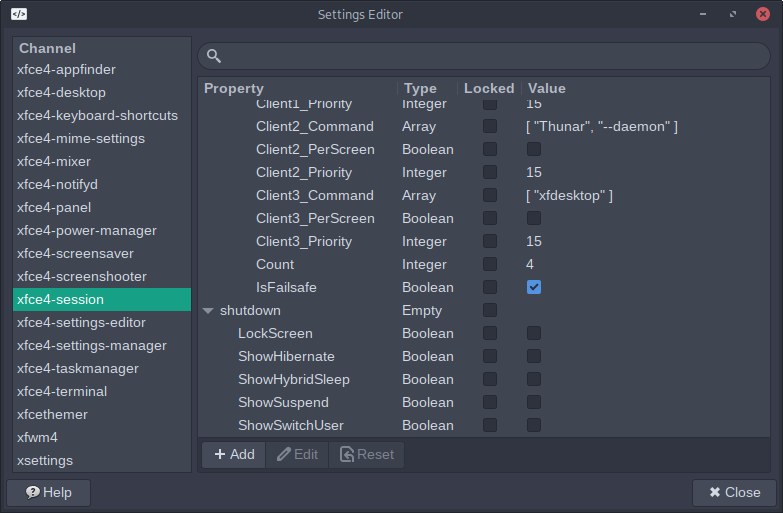Click the plus icon on Add button

tap(218, 455)
